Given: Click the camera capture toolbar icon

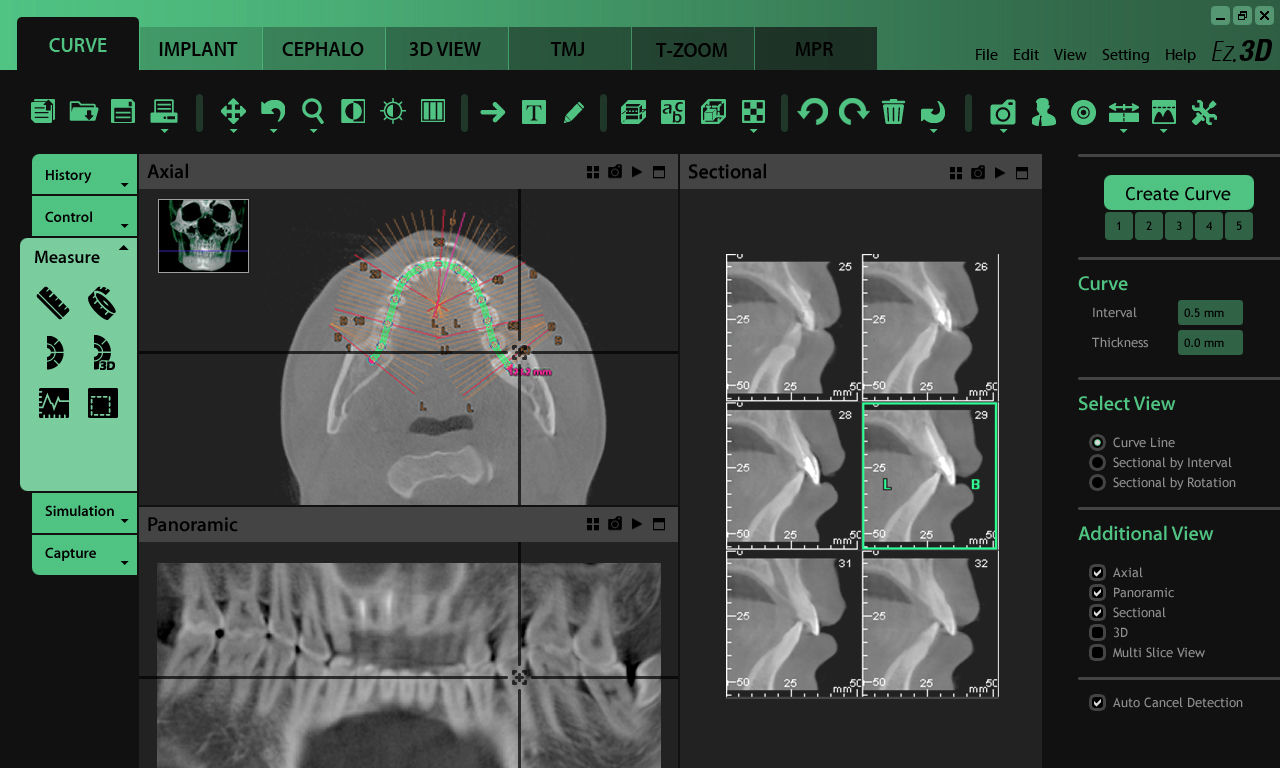Looking at the screenshot, I should 1003,112.
